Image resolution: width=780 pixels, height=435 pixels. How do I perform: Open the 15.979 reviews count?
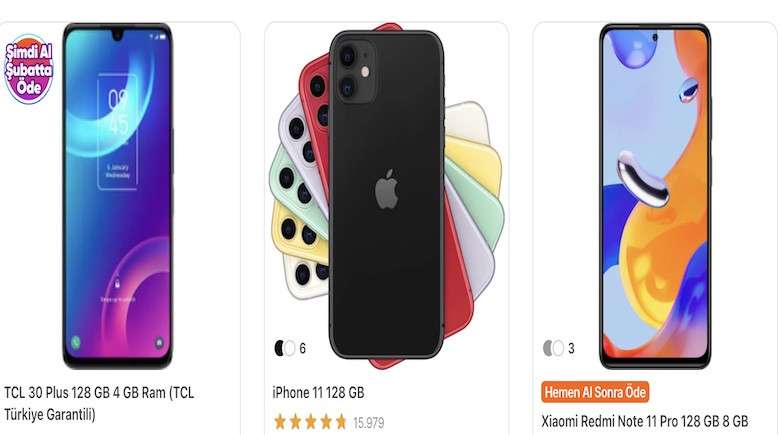pos(369,423)
